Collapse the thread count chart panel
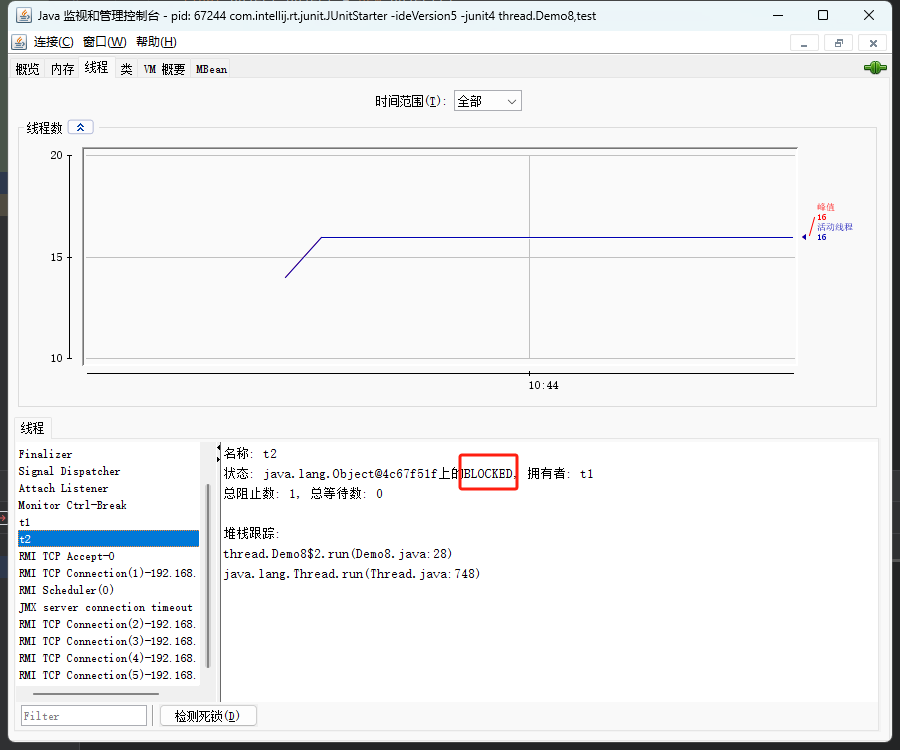The image size is (900, 750). [80, 127]
